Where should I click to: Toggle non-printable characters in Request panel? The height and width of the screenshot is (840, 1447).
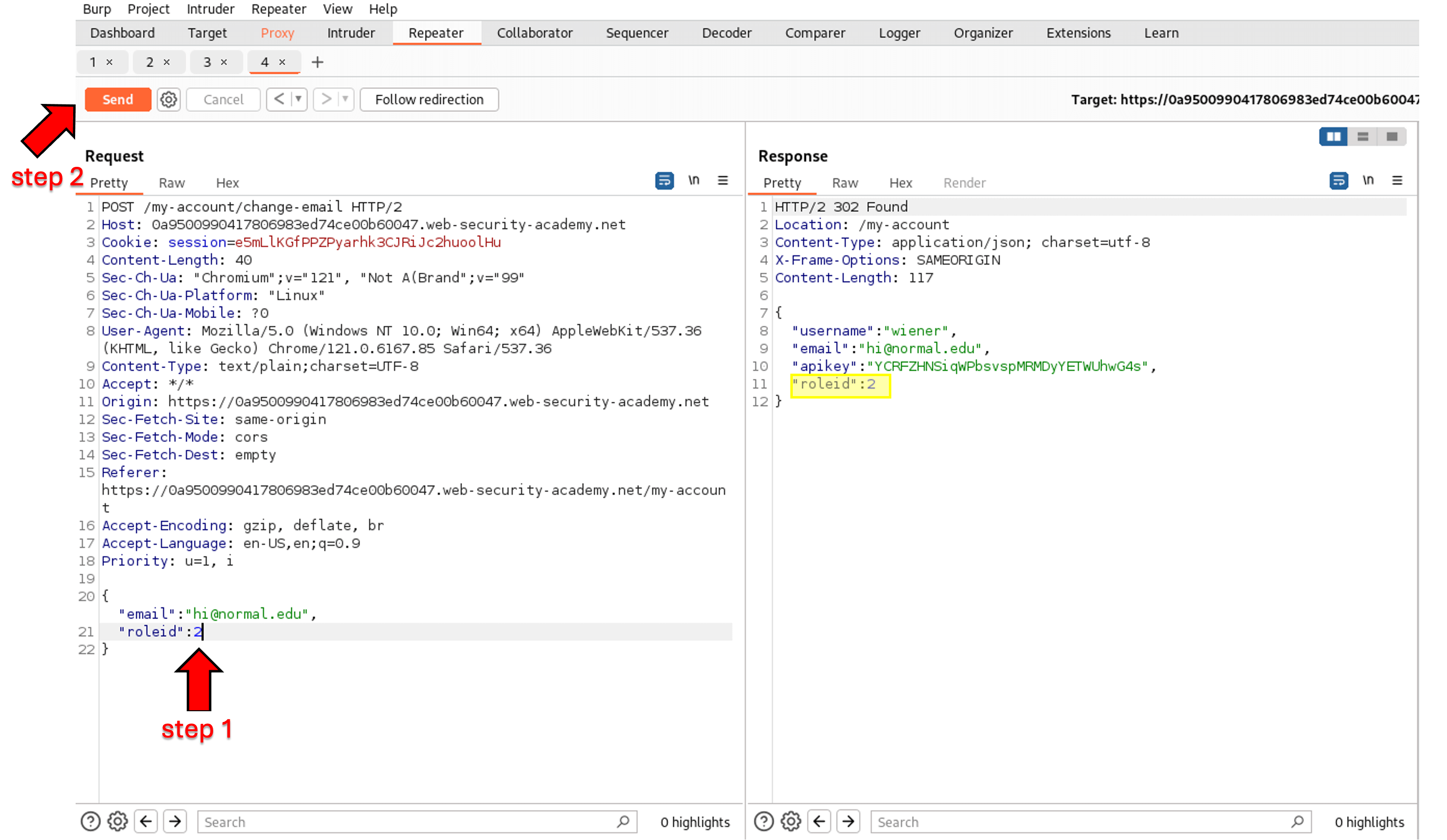[x=694, y=181]
